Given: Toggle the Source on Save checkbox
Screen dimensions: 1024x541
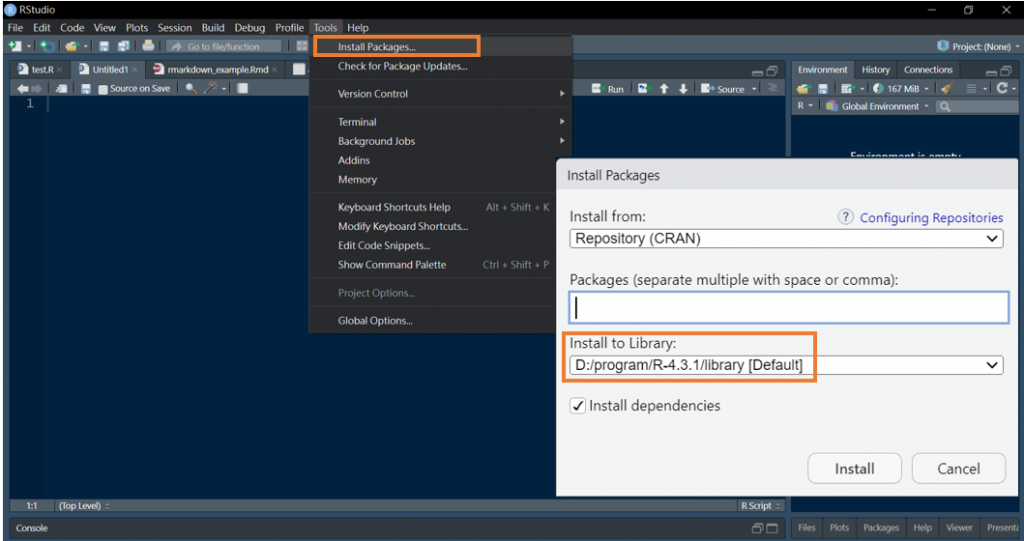Looking at the screenshot, I should click(x=103, y=89).
